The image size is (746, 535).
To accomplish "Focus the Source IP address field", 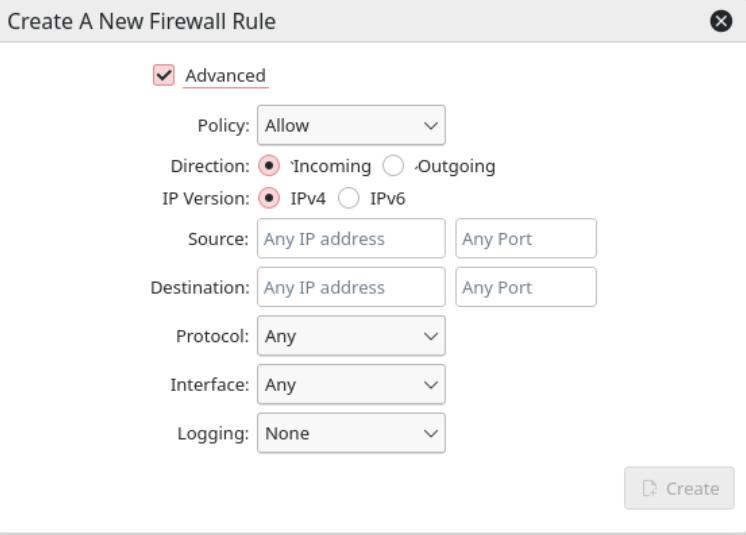I will (351, 239).
